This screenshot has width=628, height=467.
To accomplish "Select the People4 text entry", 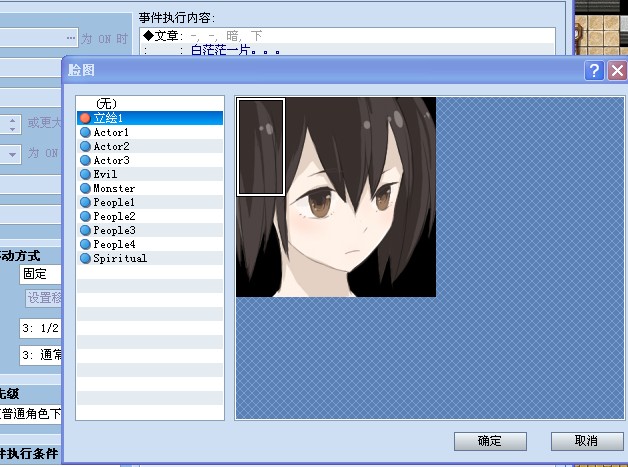I will [x=114, y=244].
